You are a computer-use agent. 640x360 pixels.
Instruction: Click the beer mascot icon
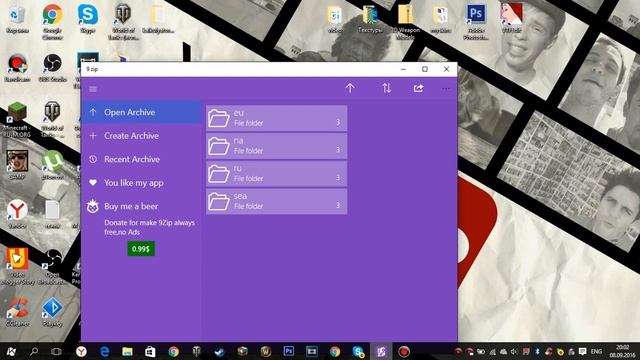(93, 207)
